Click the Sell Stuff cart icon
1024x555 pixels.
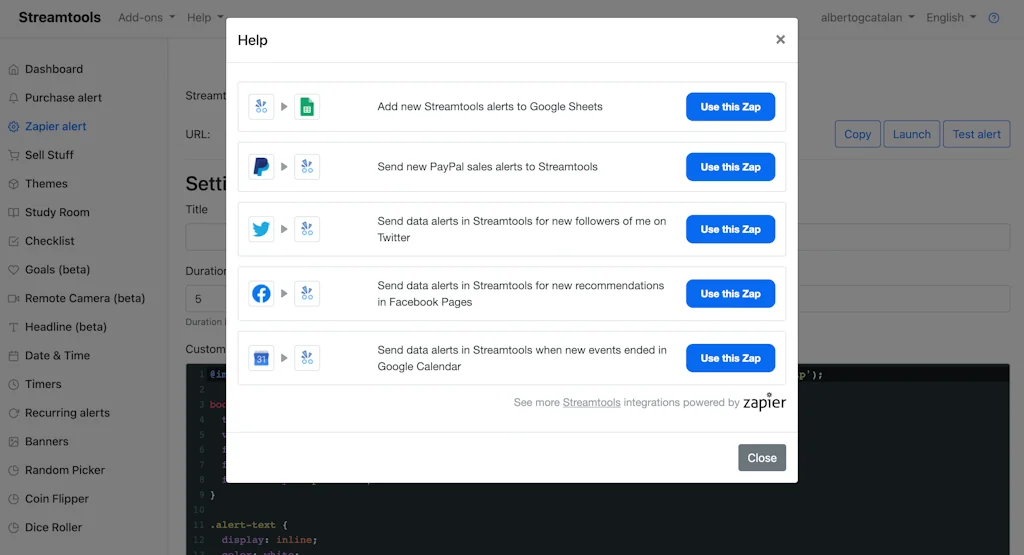click(13, 155)
